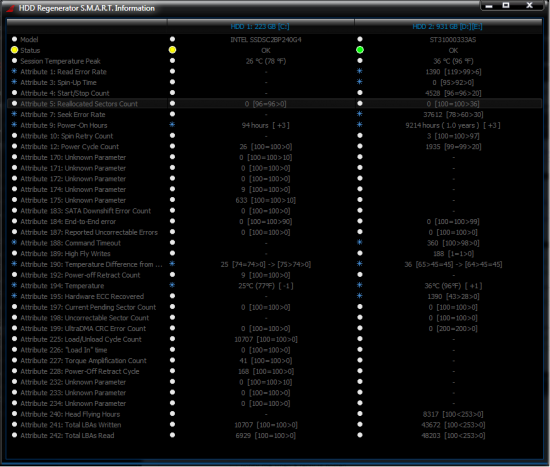Image resolution: width=550 pixels, height=467 pixels.
Task: Select the HDD 1: 223 GB [C:] column header
Action: pyautogui.click(x=260, y=27)
